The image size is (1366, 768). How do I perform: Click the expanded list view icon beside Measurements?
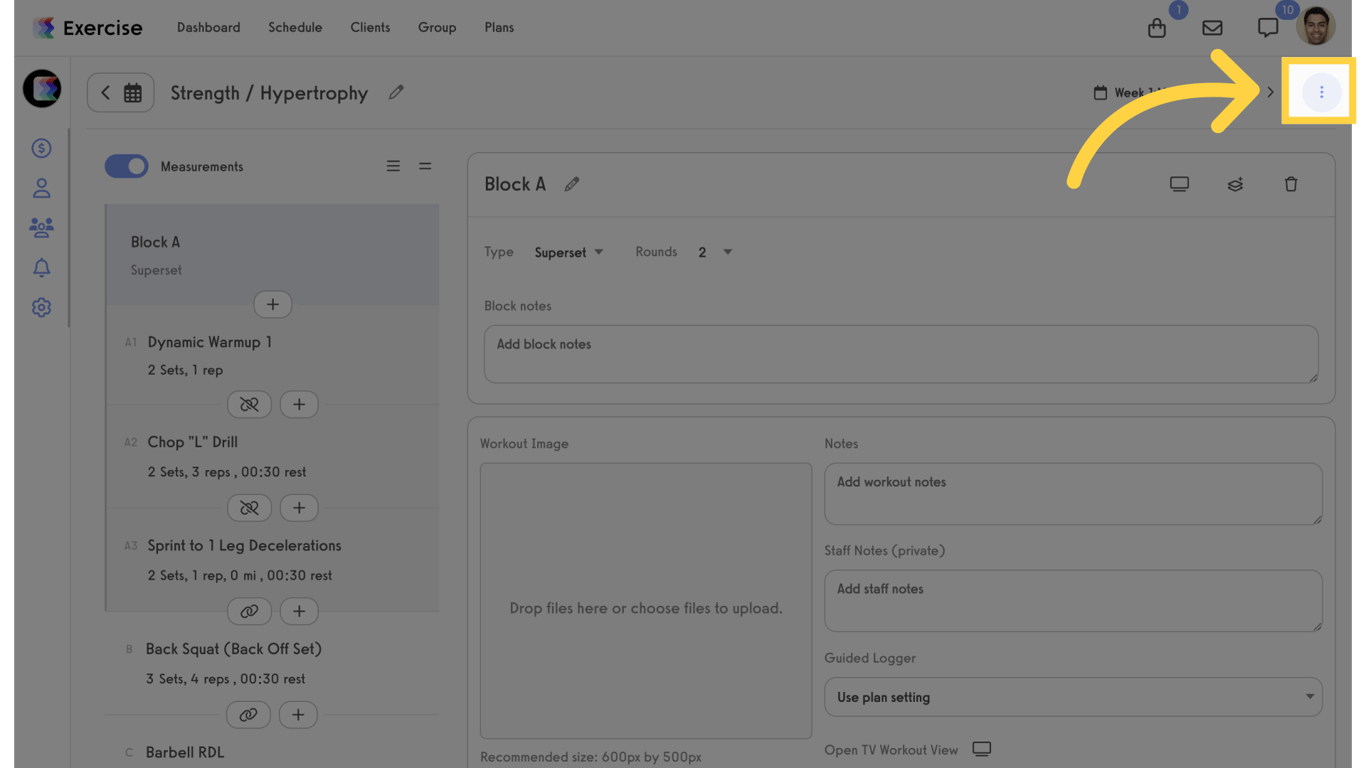point(393,166)
